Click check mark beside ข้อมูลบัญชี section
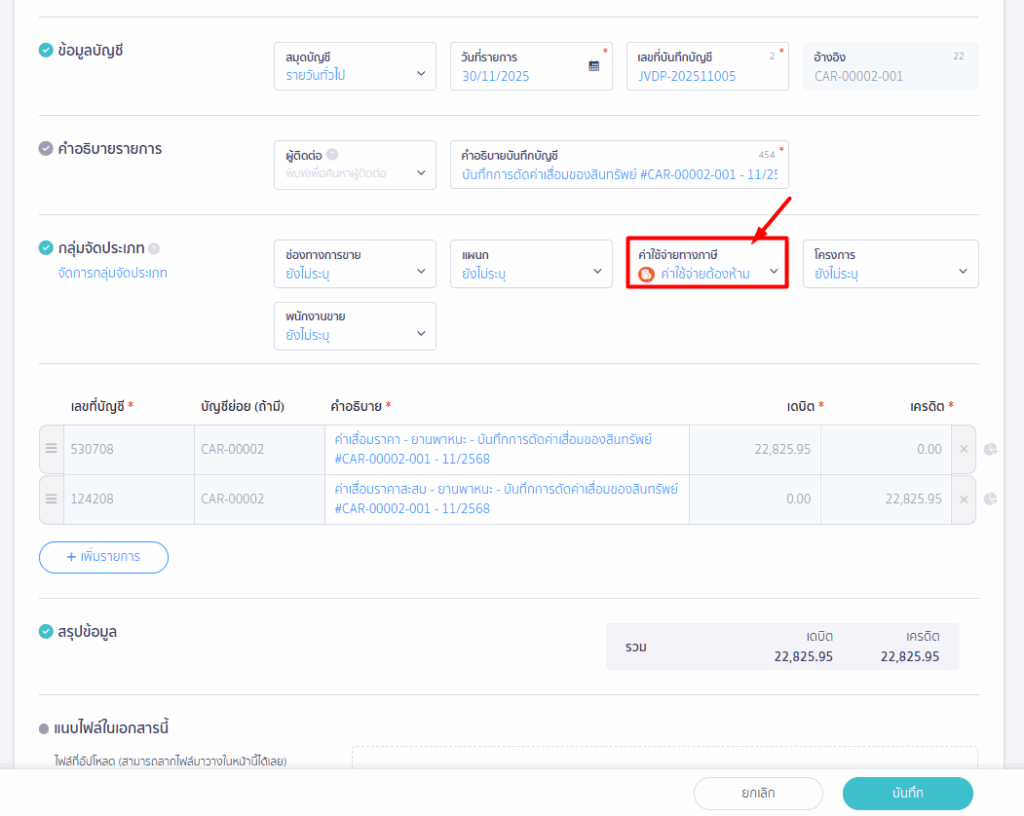Viewport: 1024px width, 816px height. pyautogui.click(x=46, y=50)
